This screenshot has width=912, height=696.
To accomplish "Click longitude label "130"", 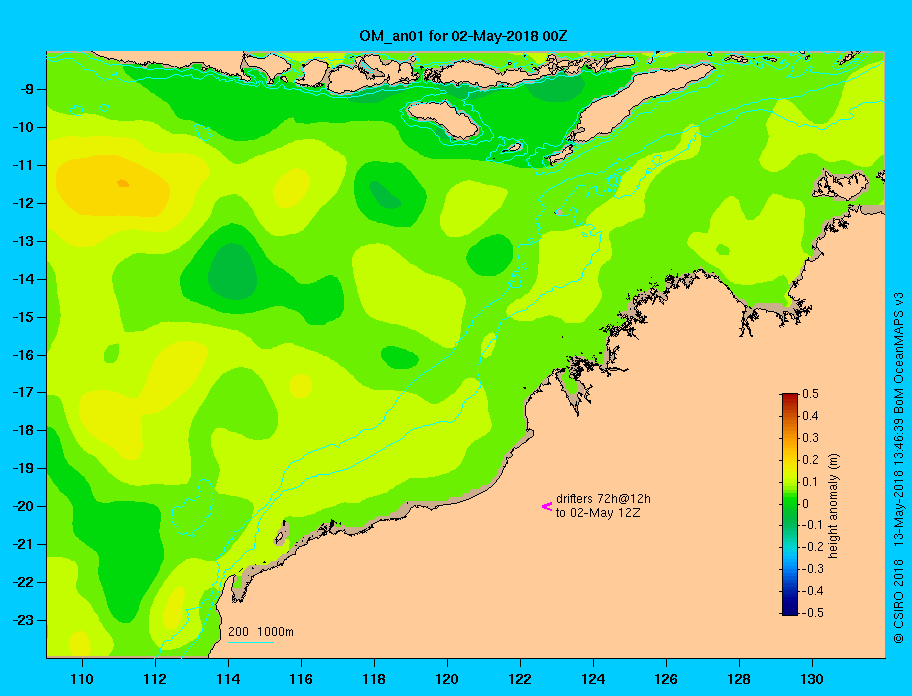I will 812,679.
